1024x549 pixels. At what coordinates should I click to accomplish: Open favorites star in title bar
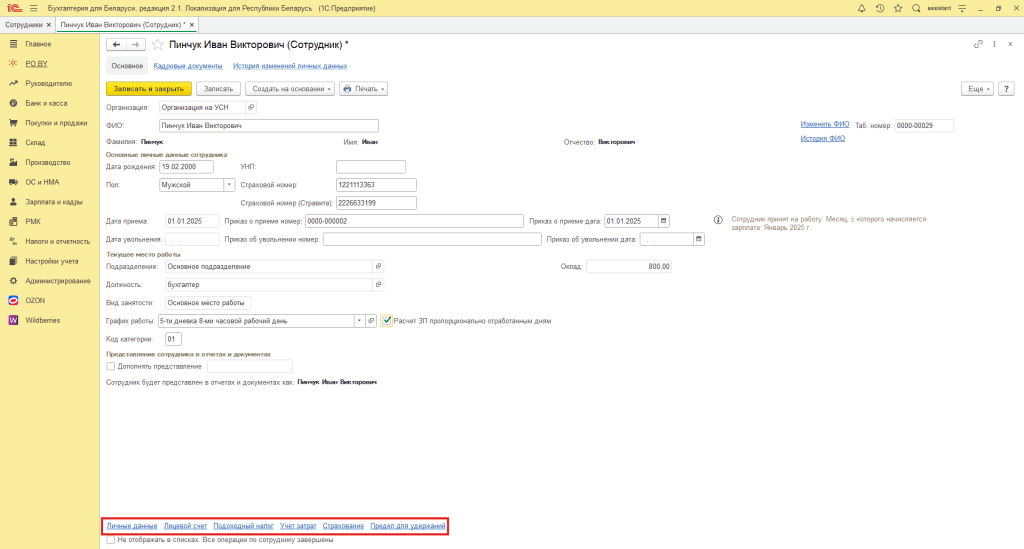tap(898, 8)
